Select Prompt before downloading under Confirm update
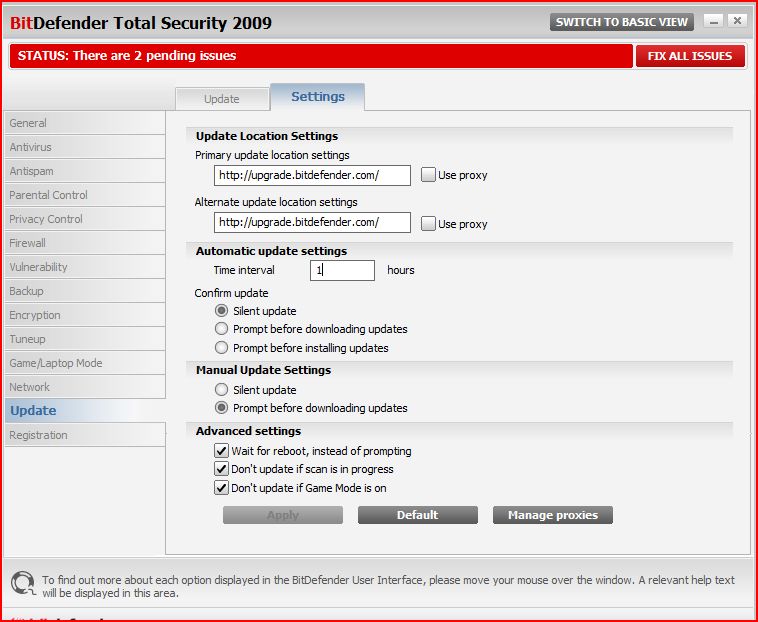758x622 pixels. (x=221, y=329)
